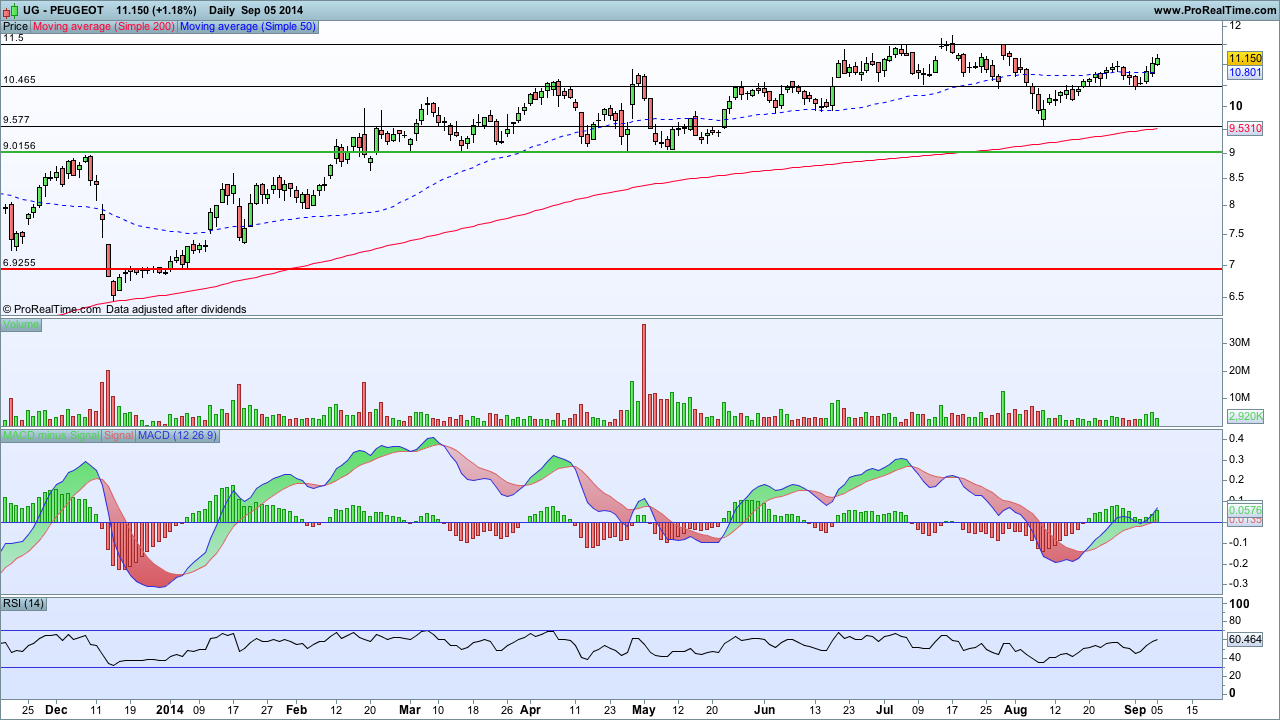Click the "6.9255" support level label
This screenshot has width=1280, height=720.
point(19,263)
